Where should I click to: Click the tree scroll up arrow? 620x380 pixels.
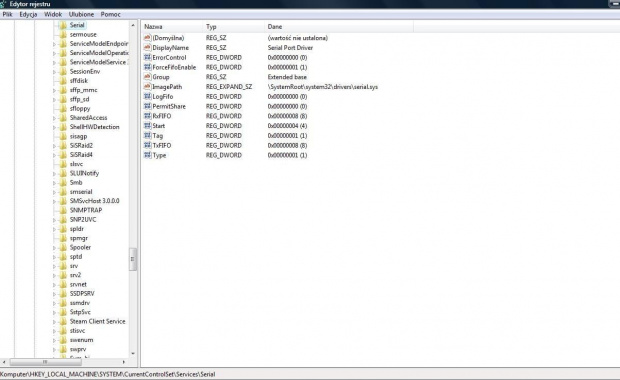(x=133, y=25)
